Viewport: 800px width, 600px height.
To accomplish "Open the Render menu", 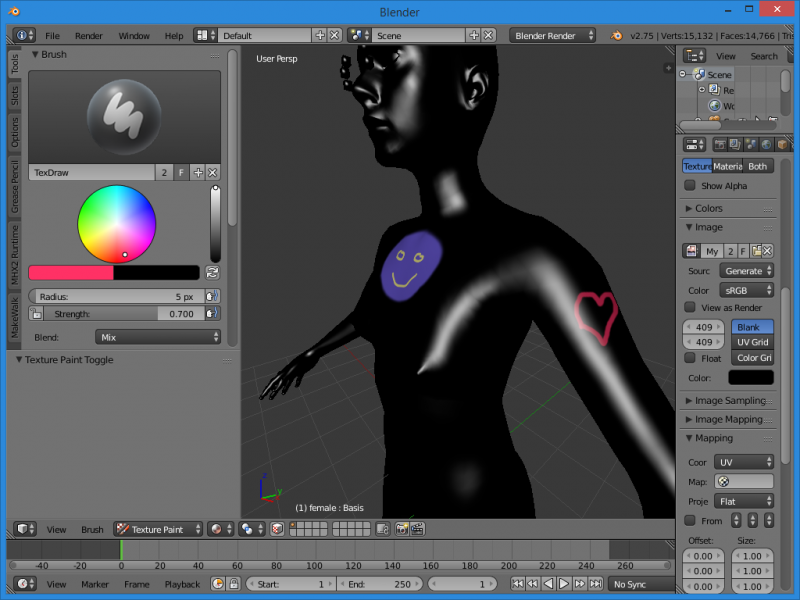I will [89, 35].
